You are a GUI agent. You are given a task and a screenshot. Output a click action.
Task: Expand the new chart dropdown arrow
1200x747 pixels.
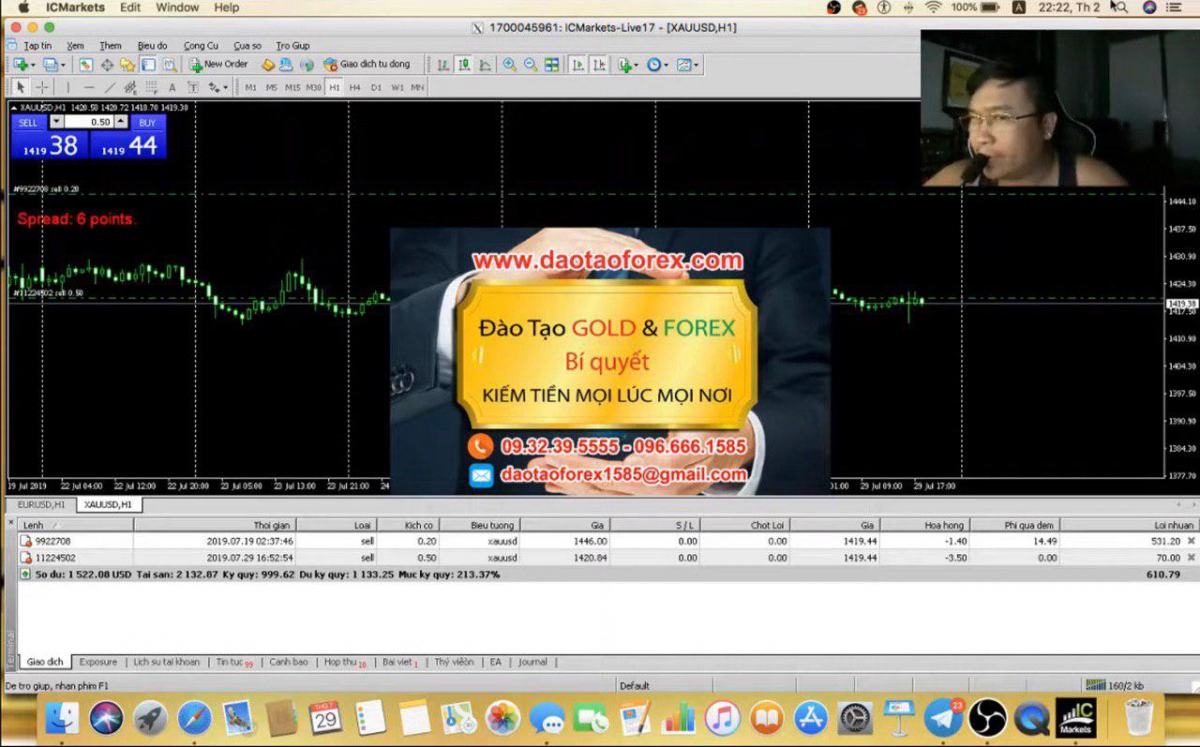(x=33, y=65)
